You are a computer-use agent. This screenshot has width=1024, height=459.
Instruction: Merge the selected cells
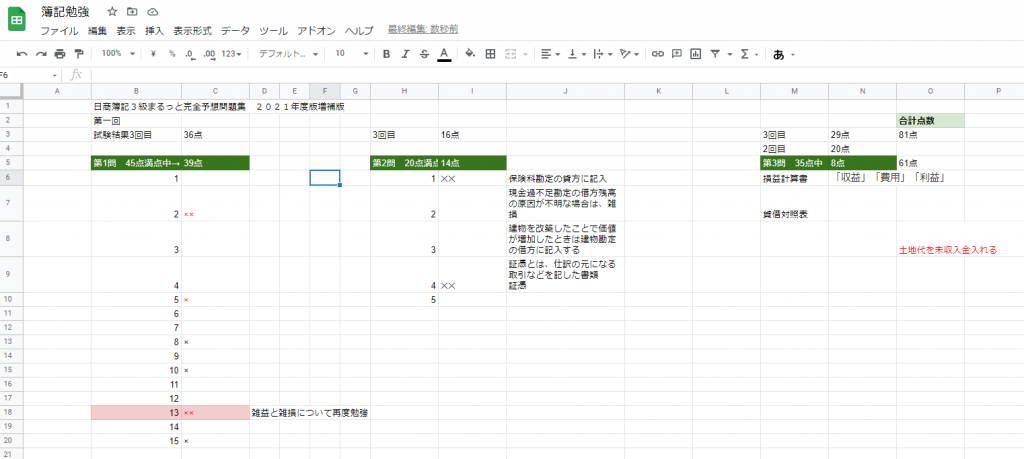click(x=511, y=54)
